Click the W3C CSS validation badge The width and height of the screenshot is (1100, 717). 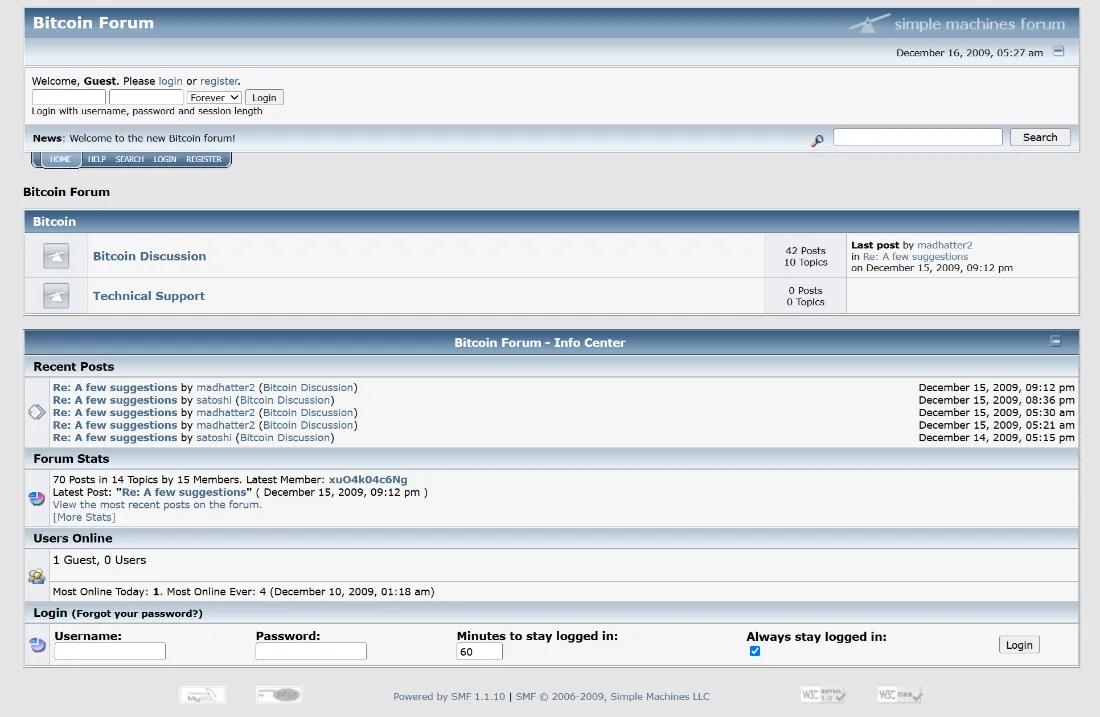pos(900,695)
